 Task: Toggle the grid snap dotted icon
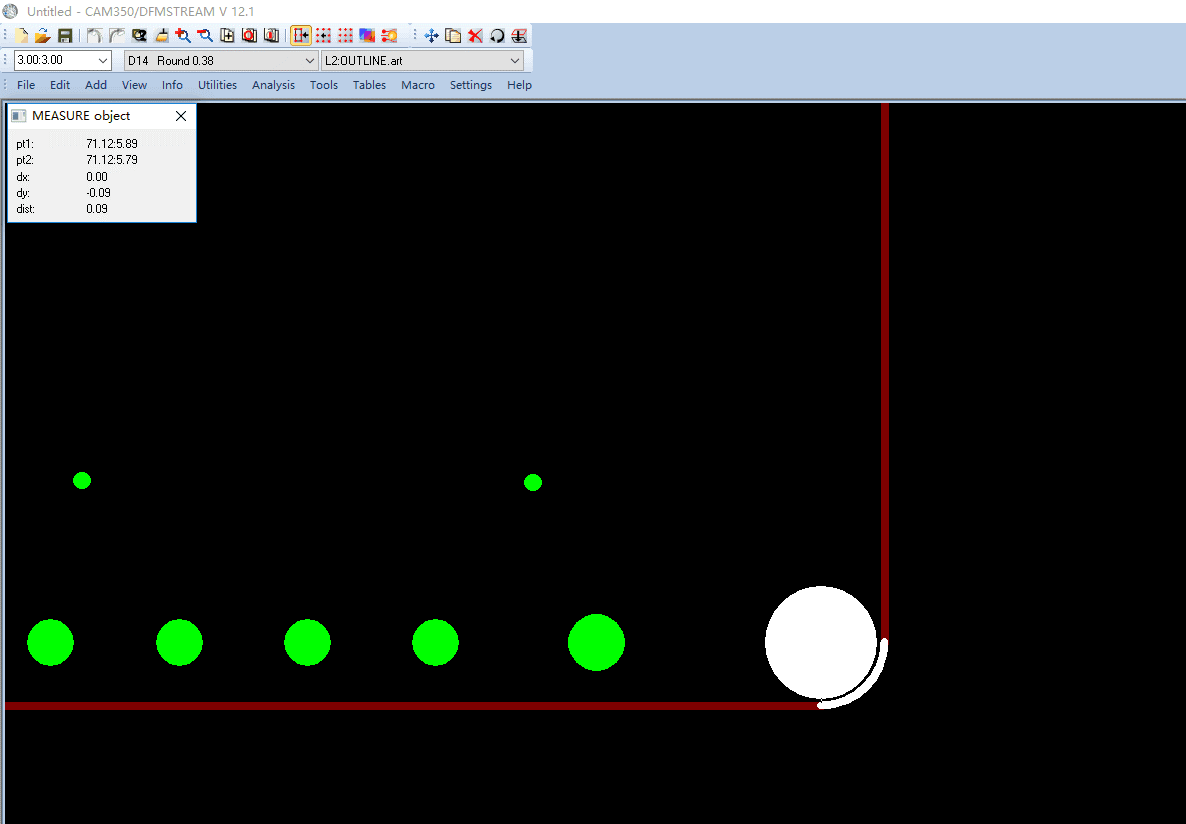[x=323, y=36]
